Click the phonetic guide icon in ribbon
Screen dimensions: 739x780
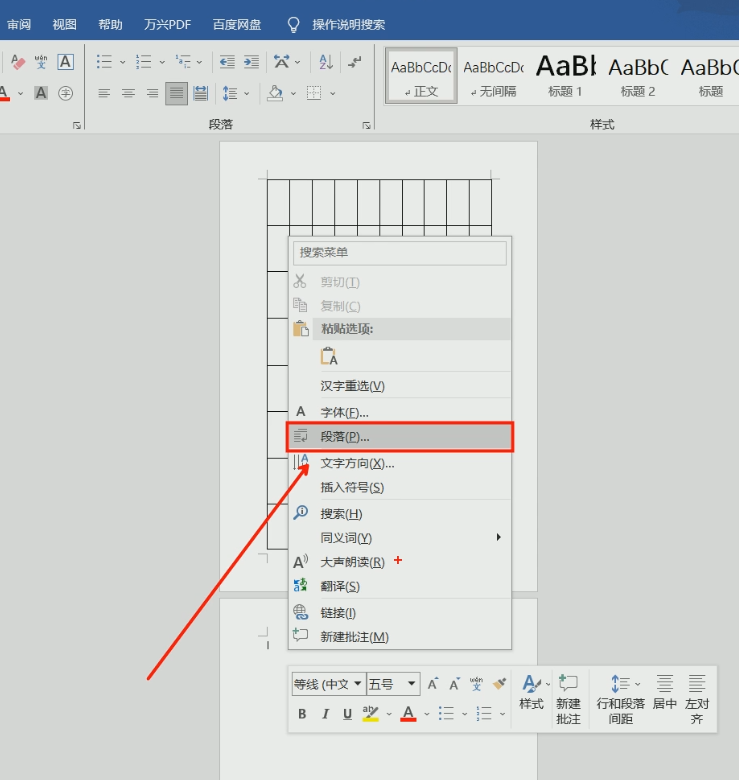pos(41,62)
